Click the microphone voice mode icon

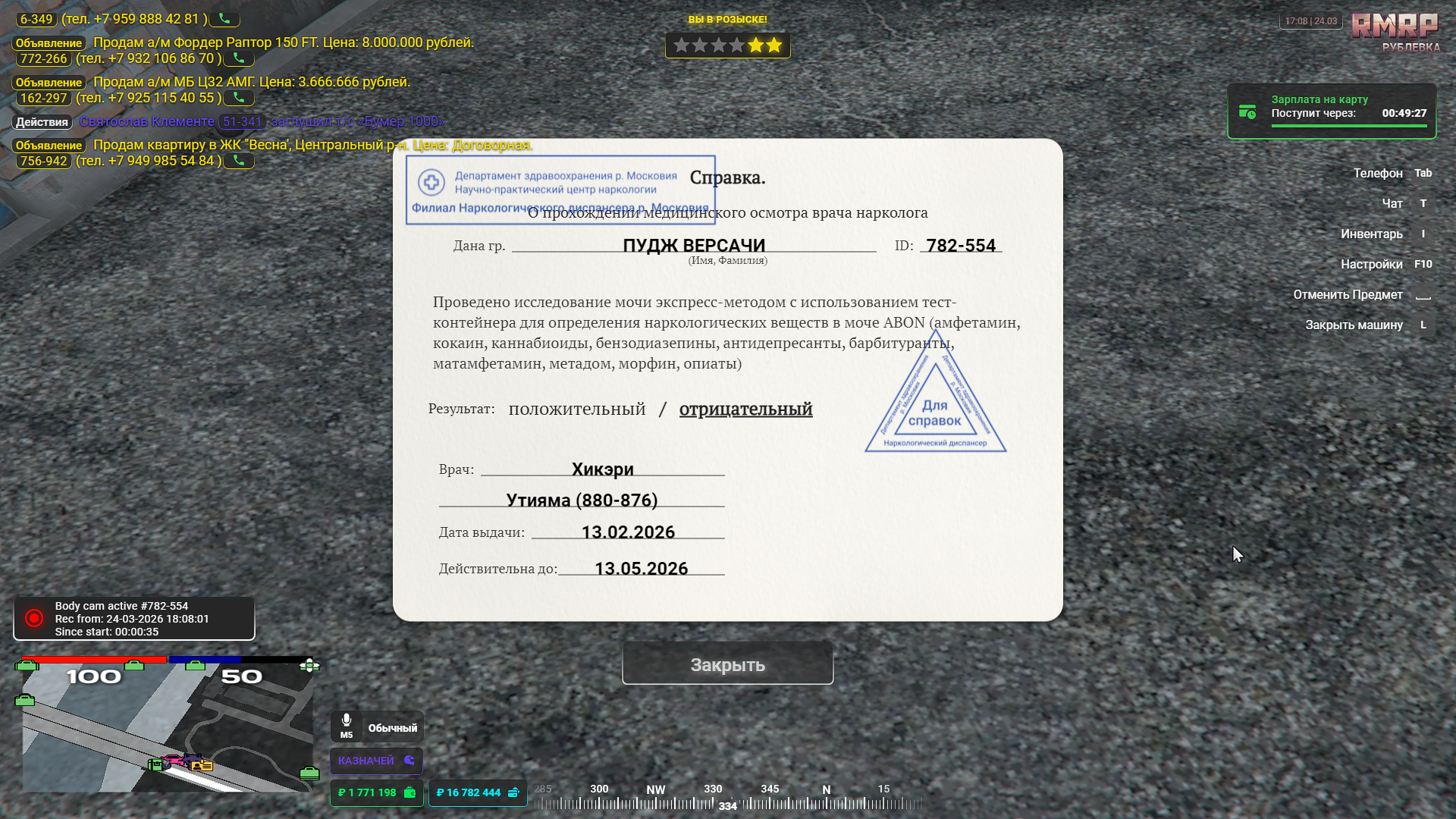(347, 720)
